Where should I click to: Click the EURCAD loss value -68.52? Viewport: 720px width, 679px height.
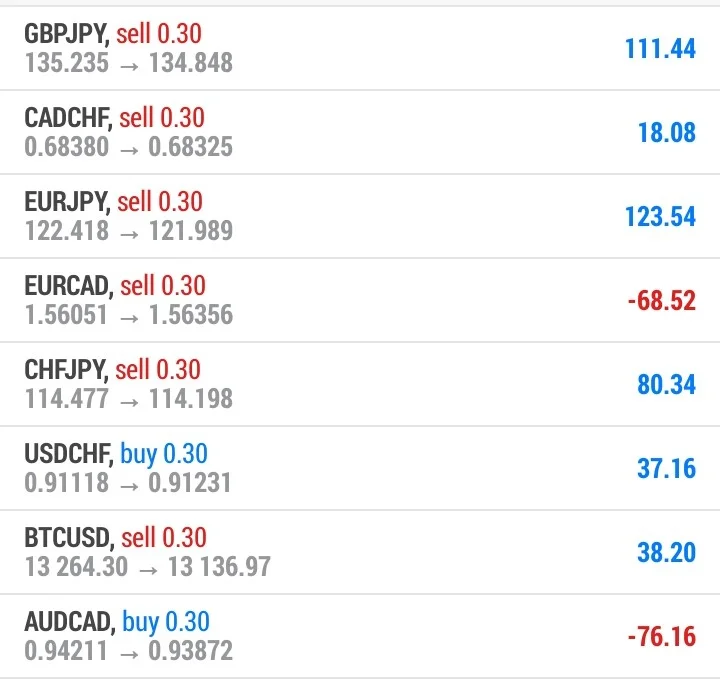coord(662,301)
